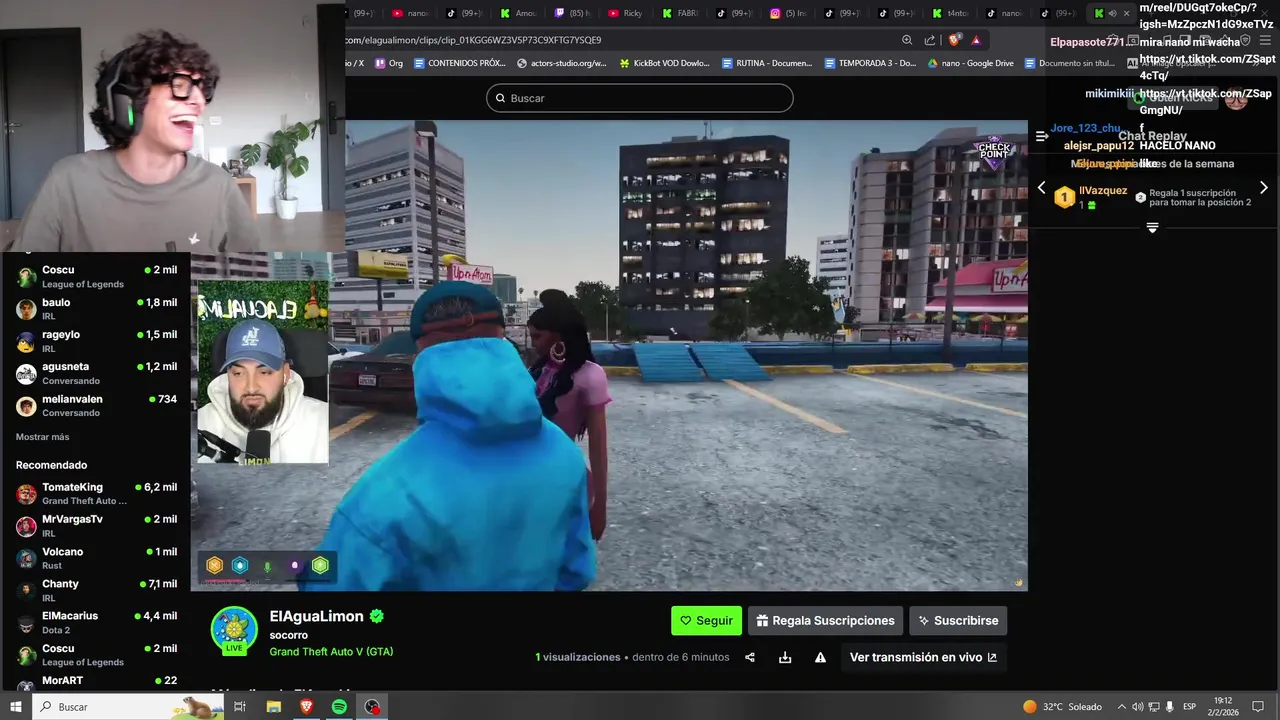Click the share page icon in address bar
The image size is (1280, 720).
click(x=930, y=40)
